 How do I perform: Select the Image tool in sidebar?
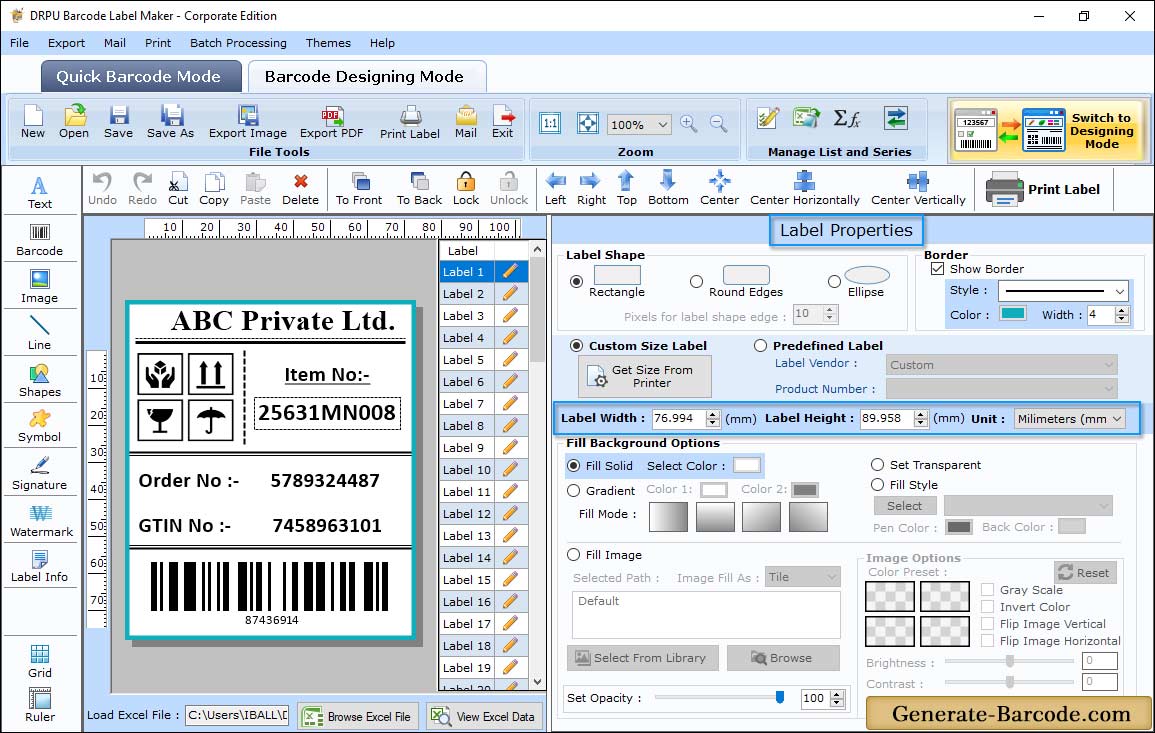coord(40,287)
